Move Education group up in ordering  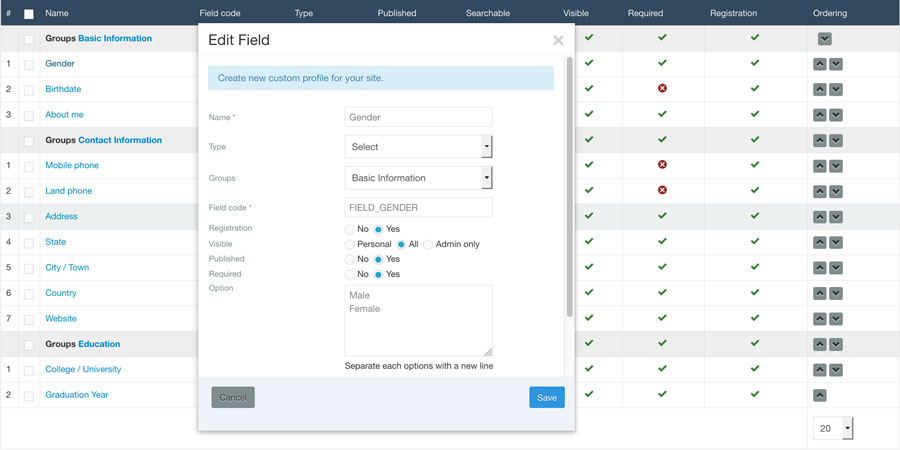coord(820,344)
